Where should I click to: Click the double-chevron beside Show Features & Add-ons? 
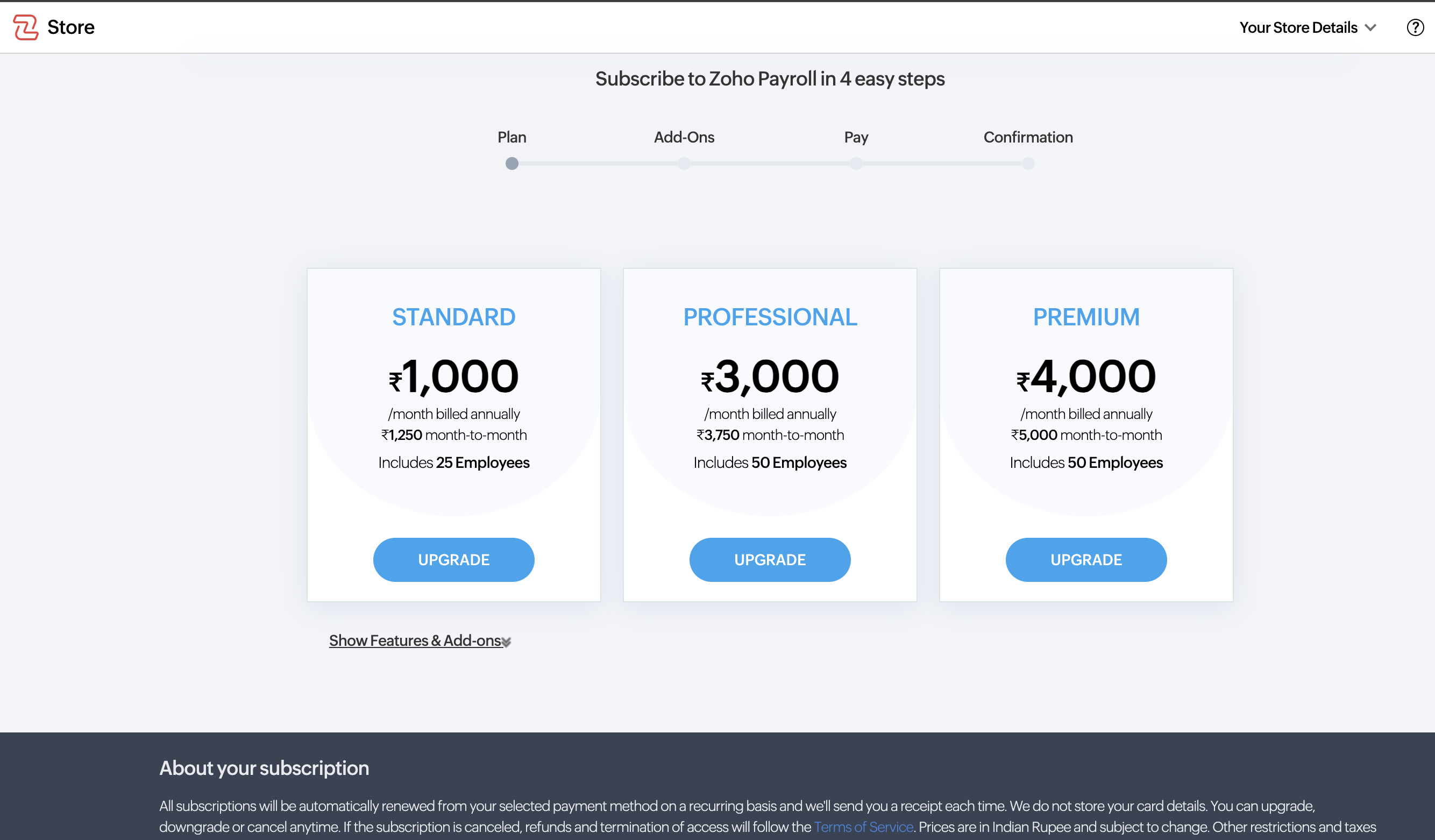(506, 643)
